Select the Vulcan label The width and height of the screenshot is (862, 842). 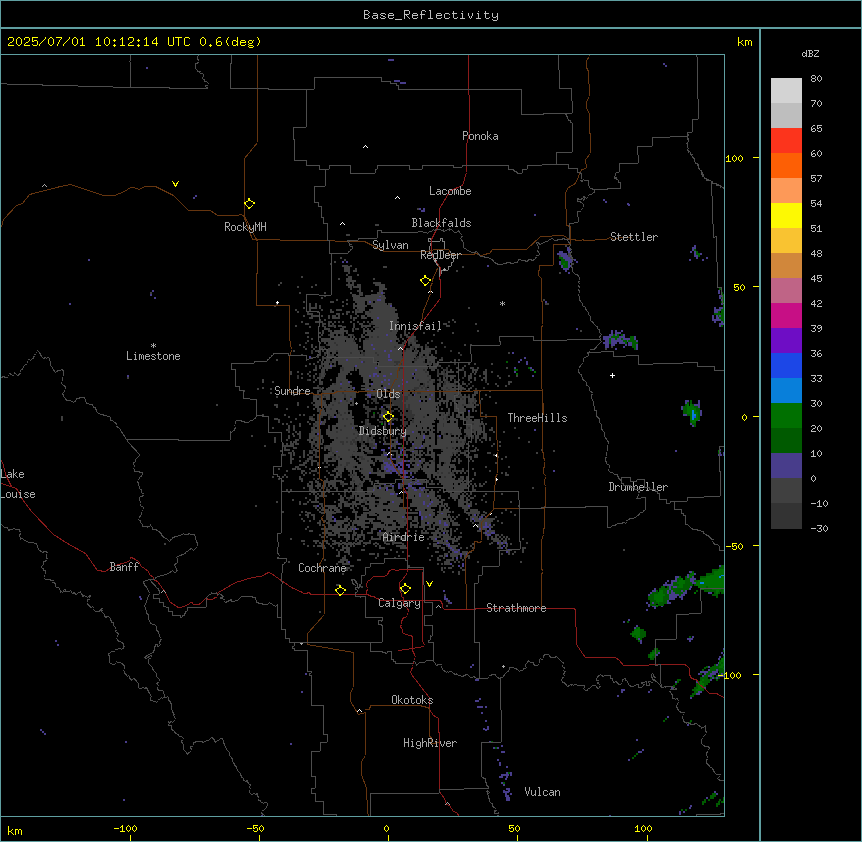coord(543,792)
